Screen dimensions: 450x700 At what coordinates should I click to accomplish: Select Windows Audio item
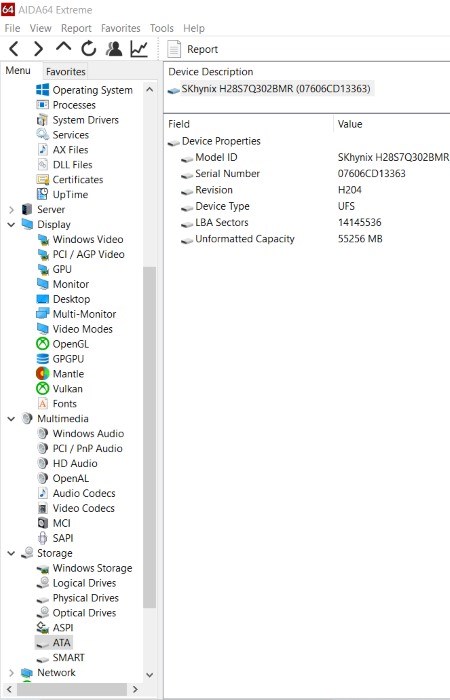click(x=80, y=433)
